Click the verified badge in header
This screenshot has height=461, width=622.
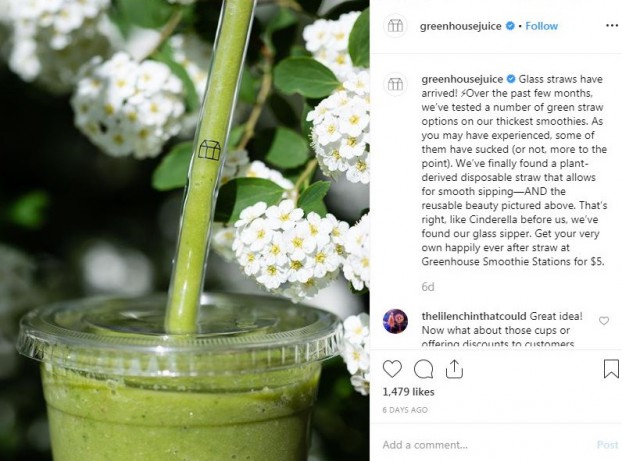pos(510,26)
